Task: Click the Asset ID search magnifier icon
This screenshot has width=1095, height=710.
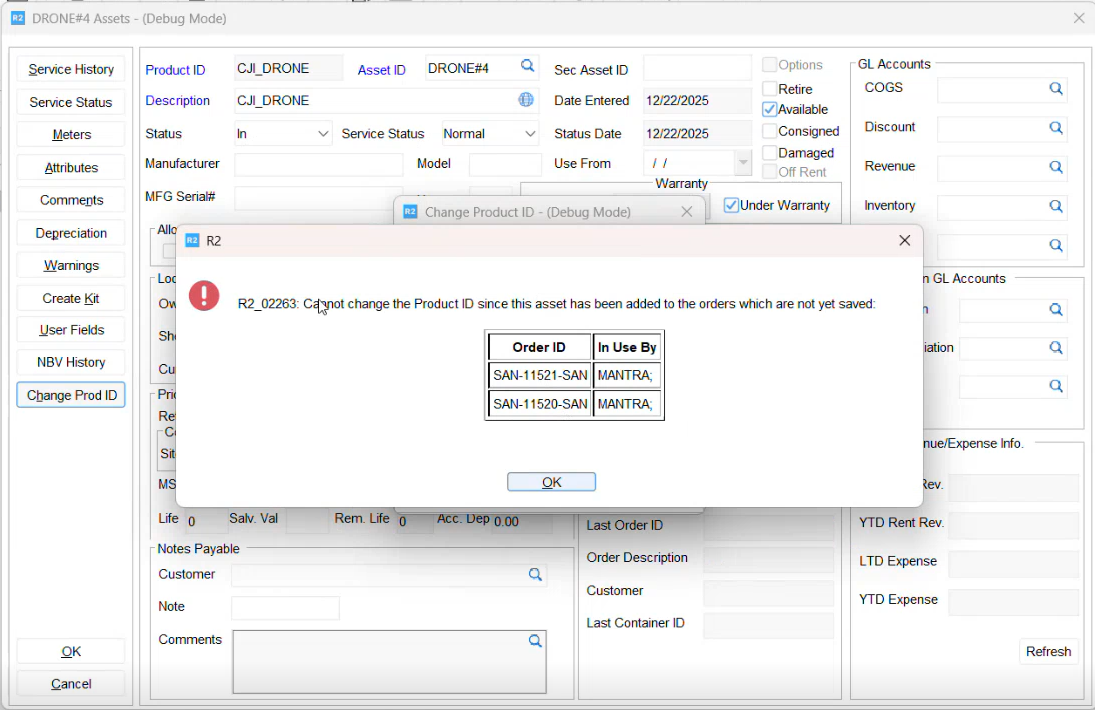Action: [x=527, y=67]
